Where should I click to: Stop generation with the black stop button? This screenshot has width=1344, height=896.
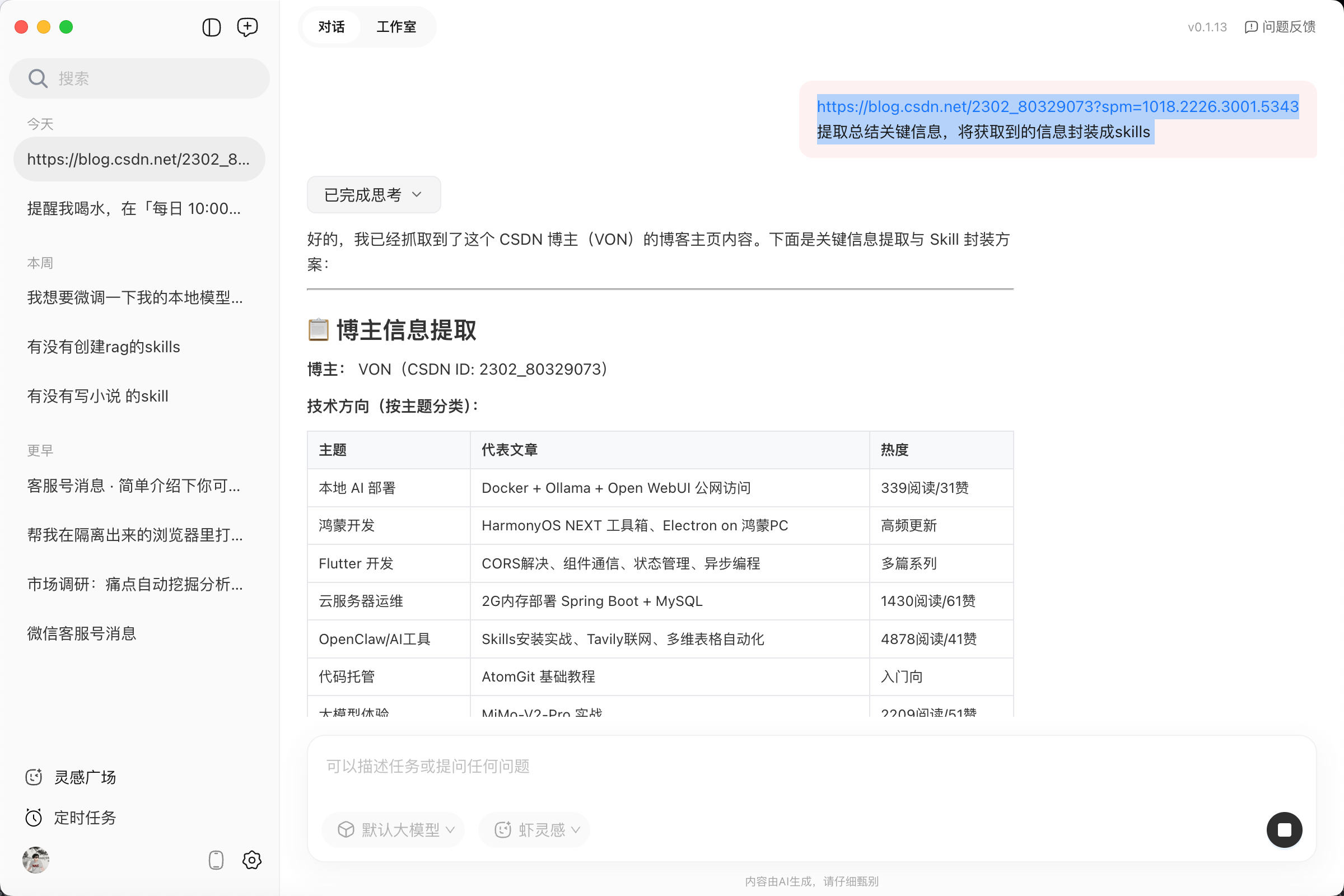click(x=1284, y=830)
